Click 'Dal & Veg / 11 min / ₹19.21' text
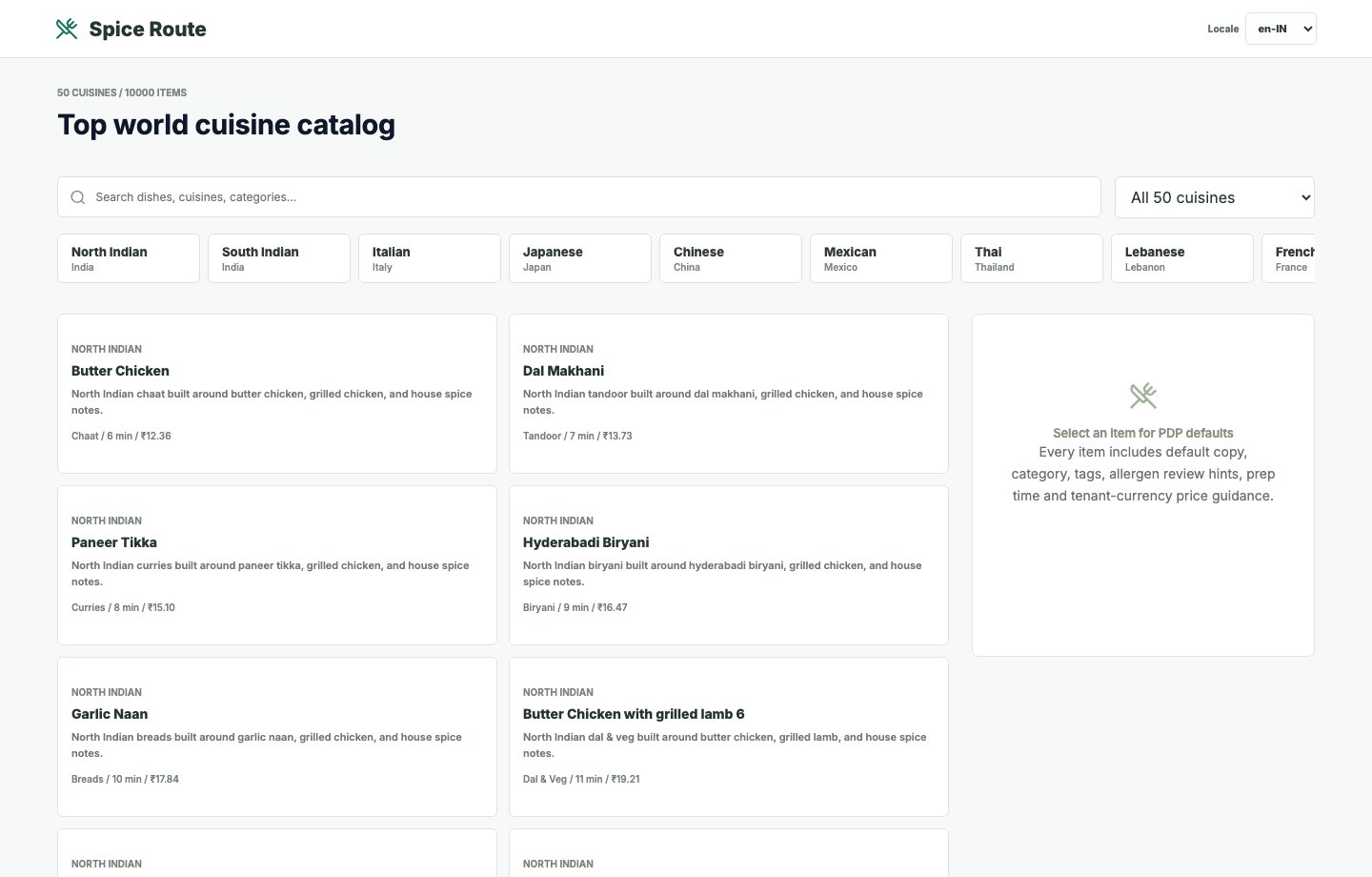This screenshot has width=1372, height=877. tap(581, 779)
